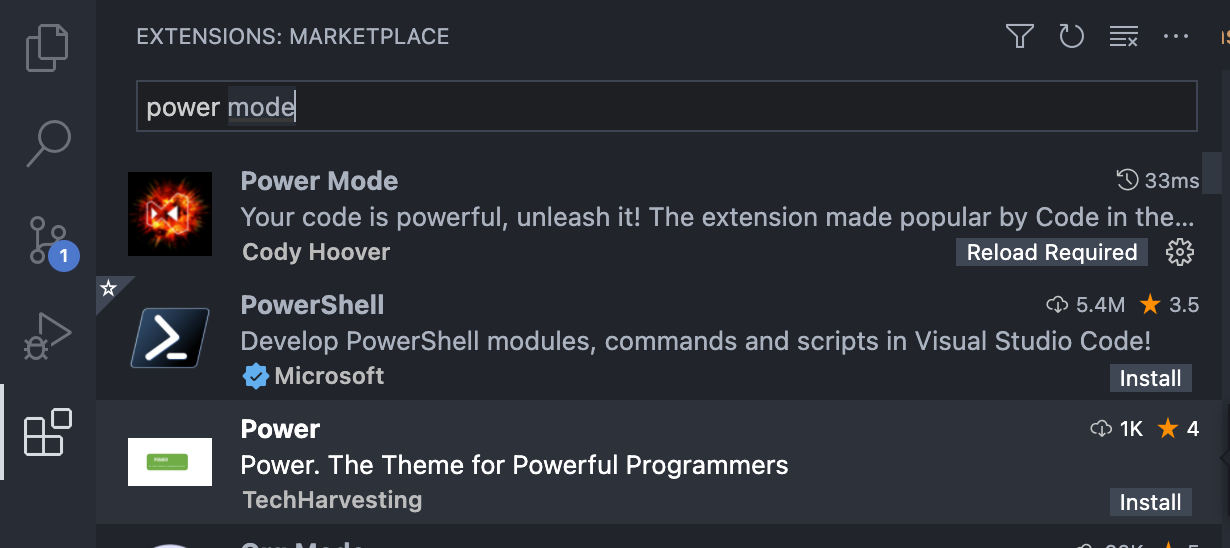Open Power Mode manage gear menu
This screenshot has width=1230, height=548.
(x=1180, y=253)
